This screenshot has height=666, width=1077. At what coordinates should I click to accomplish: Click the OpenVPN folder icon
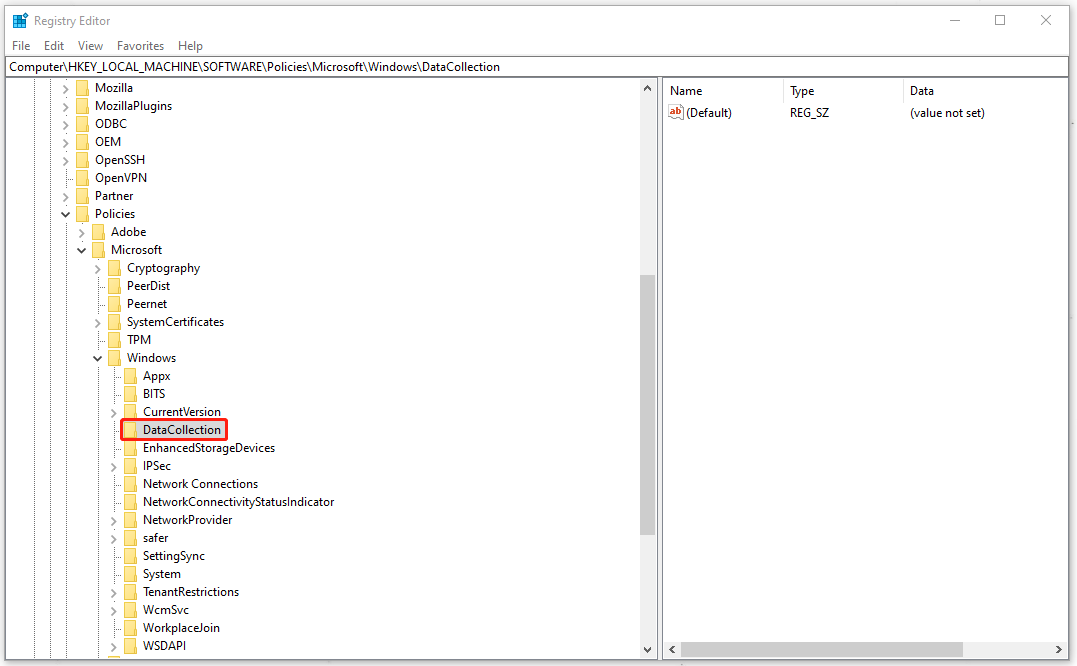[x=82, y=178]
